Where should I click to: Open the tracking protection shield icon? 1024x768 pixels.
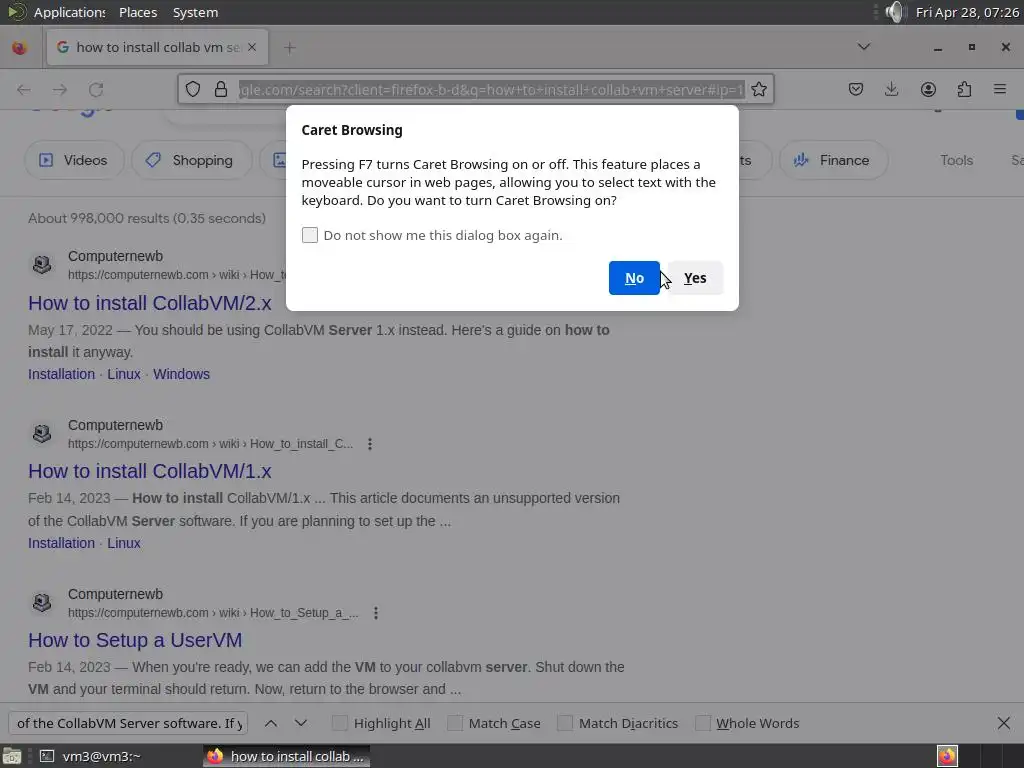pyautogui.click(x=193, y=89)
